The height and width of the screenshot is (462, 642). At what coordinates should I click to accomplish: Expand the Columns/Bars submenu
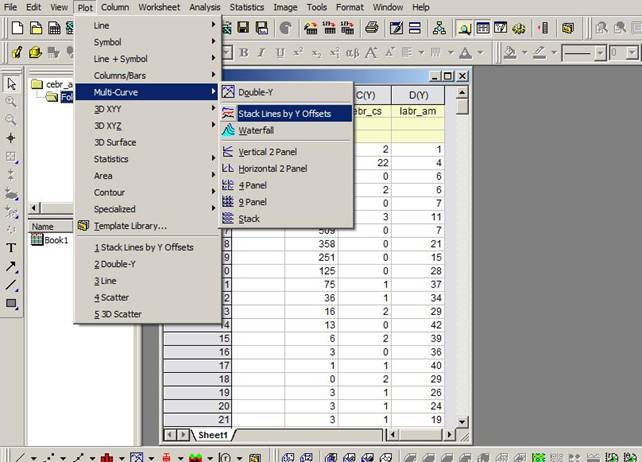pos(148,75)
